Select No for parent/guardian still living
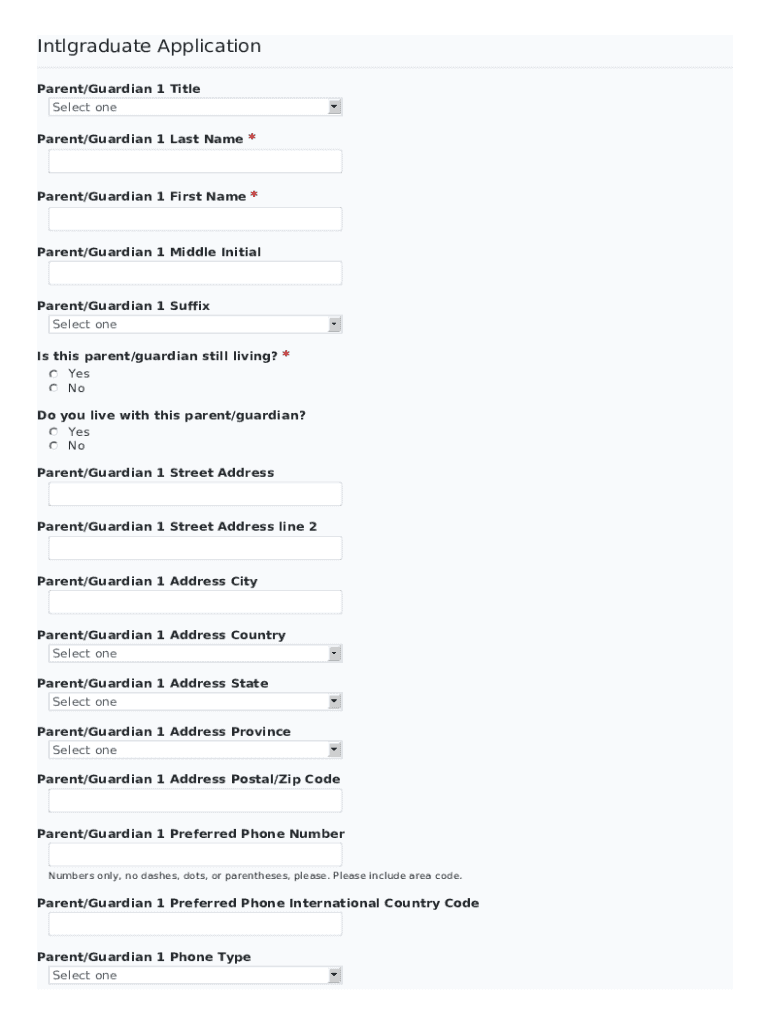 (x=54, y=388)
